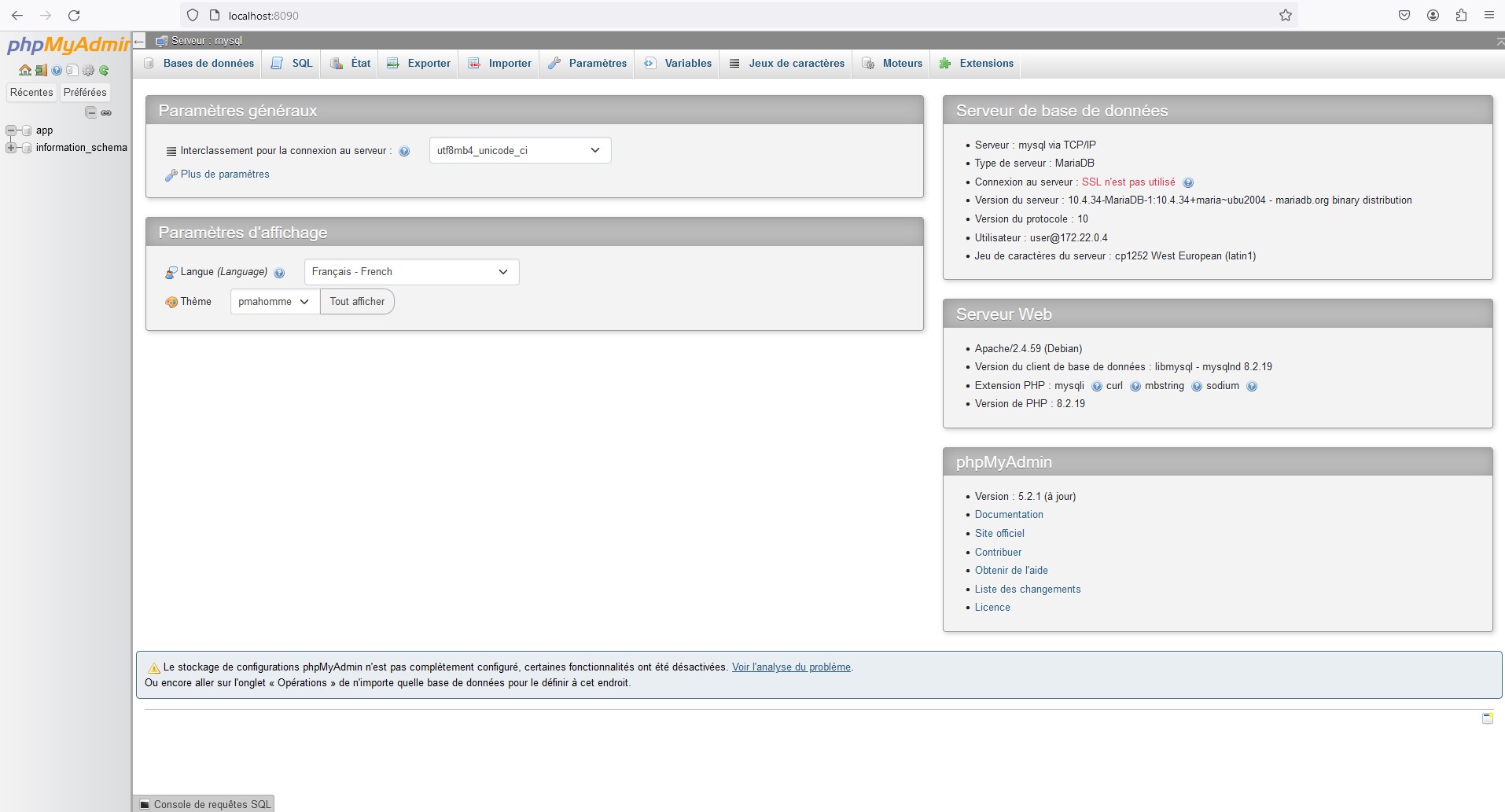This screenshot has width=1505, height=812.
Task: Open the browser hamburger menu
Action: (1489, 16)
